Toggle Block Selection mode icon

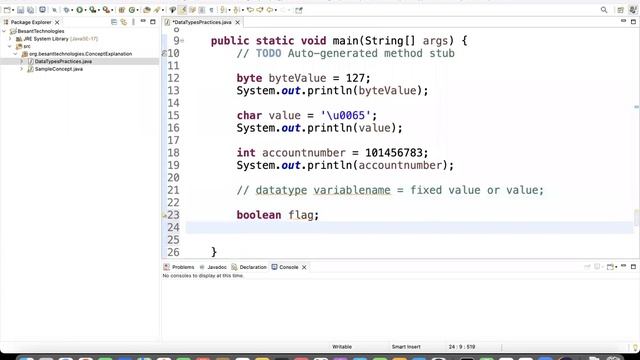[x=202, y=10]
